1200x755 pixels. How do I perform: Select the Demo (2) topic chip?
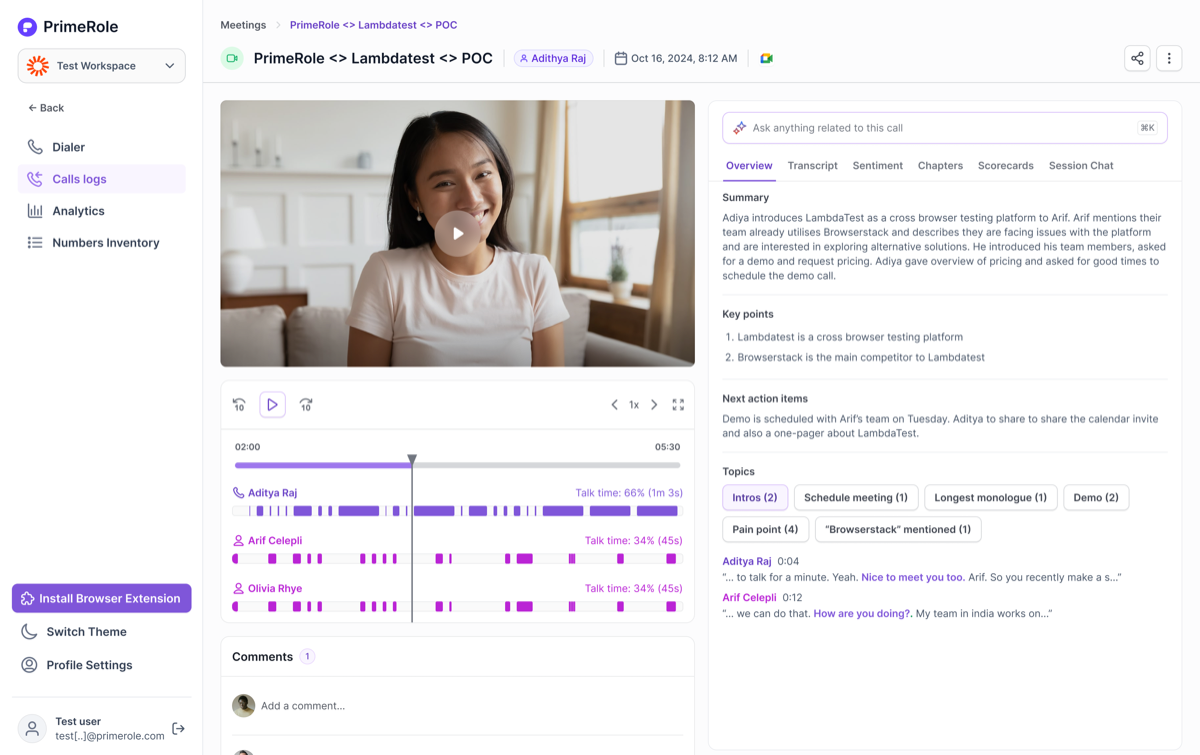click(1096, 498)
